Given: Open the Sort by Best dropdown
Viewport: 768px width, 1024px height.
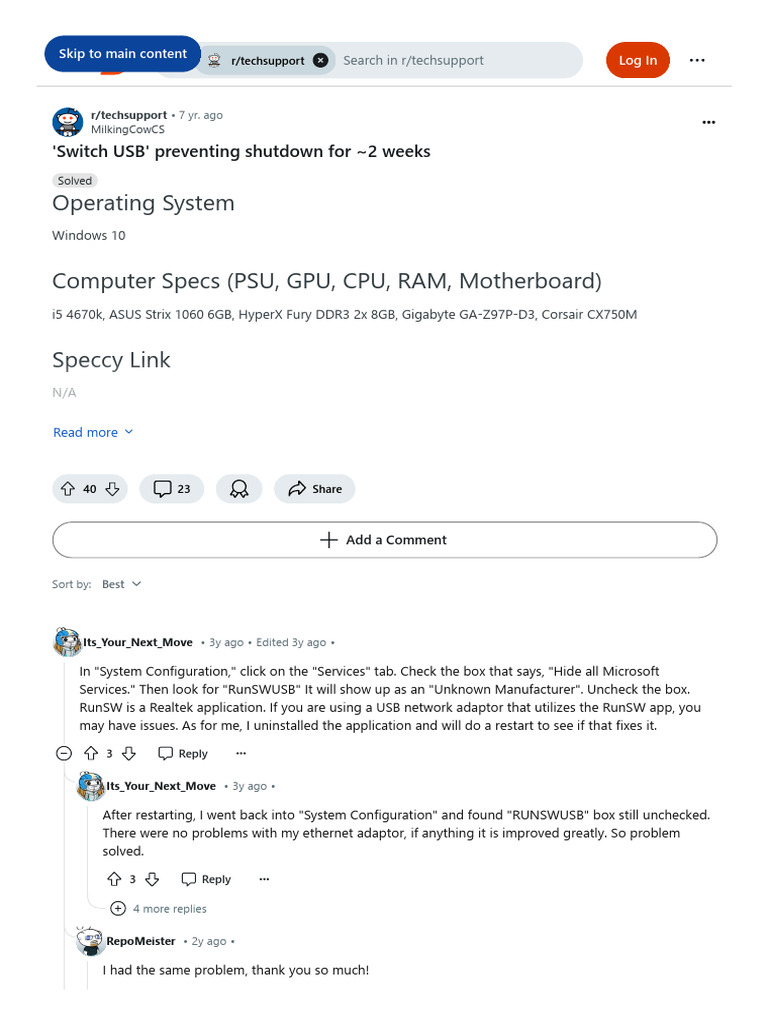Looking at the screenshot, I should [x=122, y=584].
